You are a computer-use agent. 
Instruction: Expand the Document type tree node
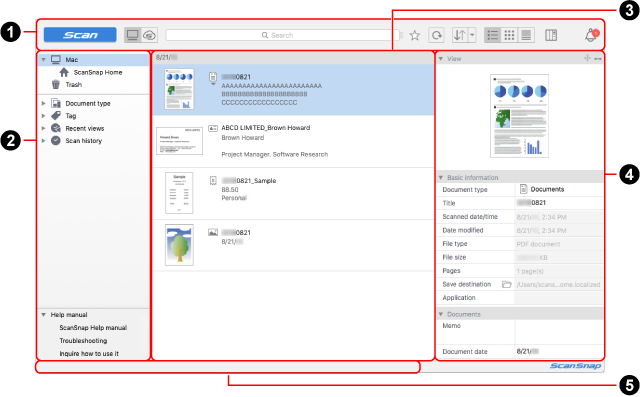tap(43, 104)
